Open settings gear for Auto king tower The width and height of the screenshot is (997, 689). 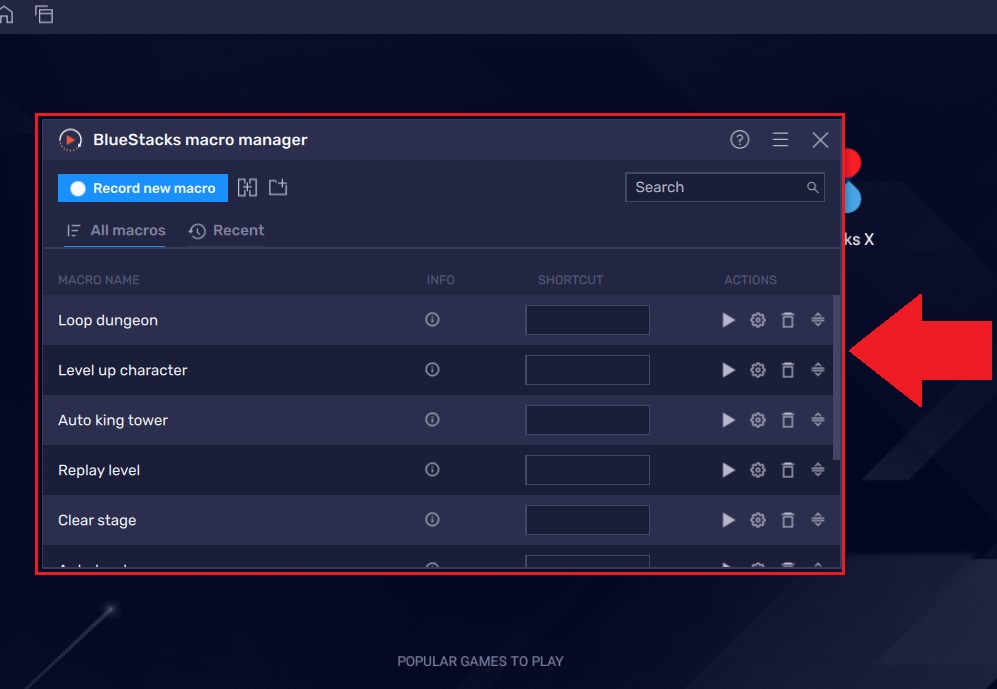(x=758, y=420)
